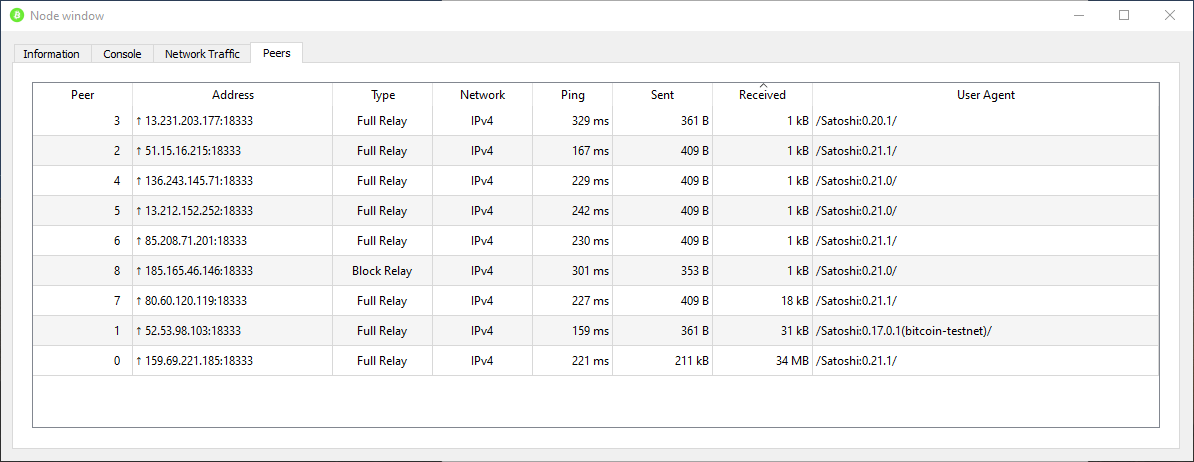Viewport: 1194px width, 462px height.
Task: Click outbound arrow icon beside 51.15.16.215:18333
Action: click(139, 151)
